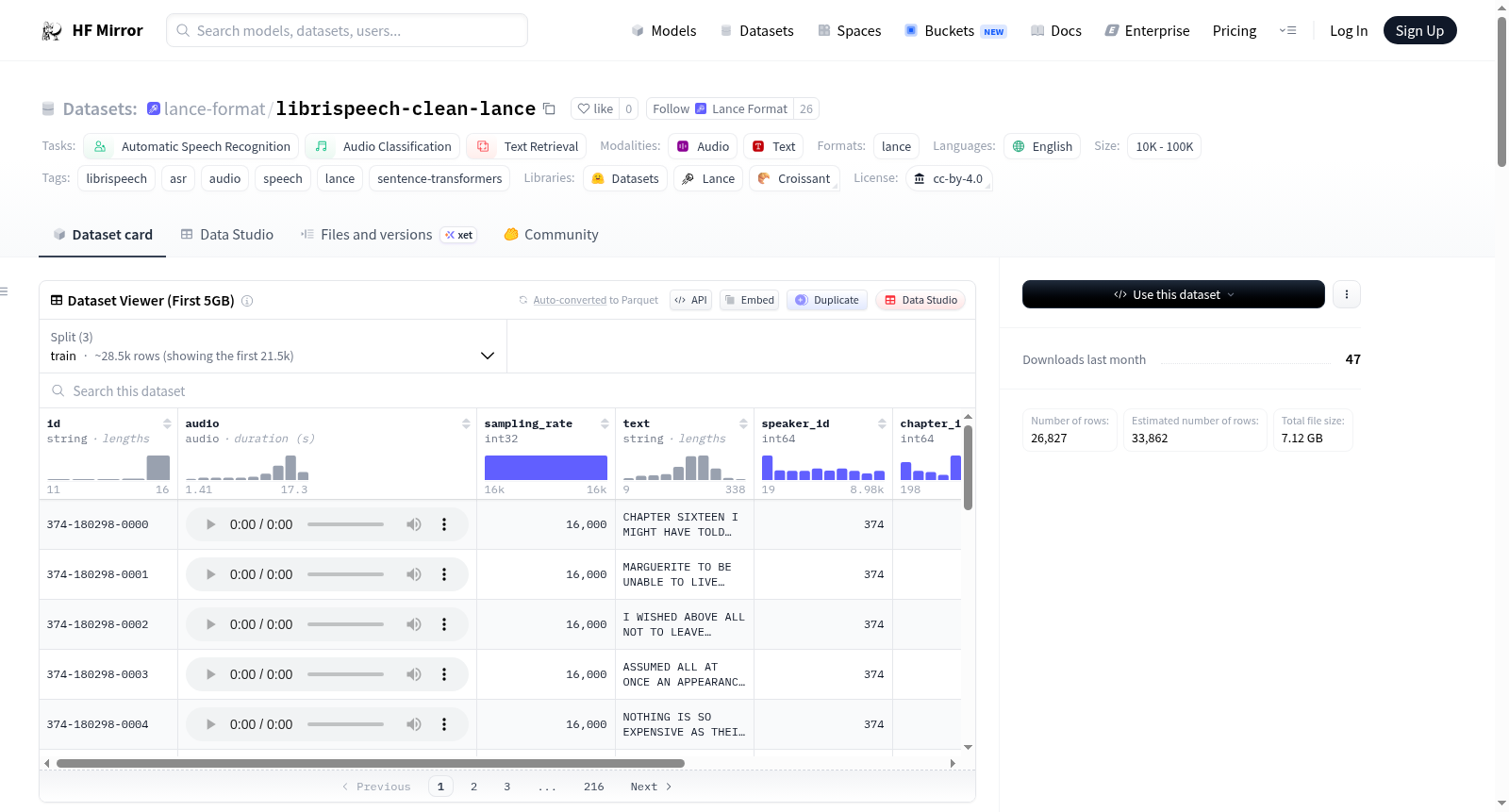Click the Embed button
The width and height of the screenshot is (1509, 812).
749,300
